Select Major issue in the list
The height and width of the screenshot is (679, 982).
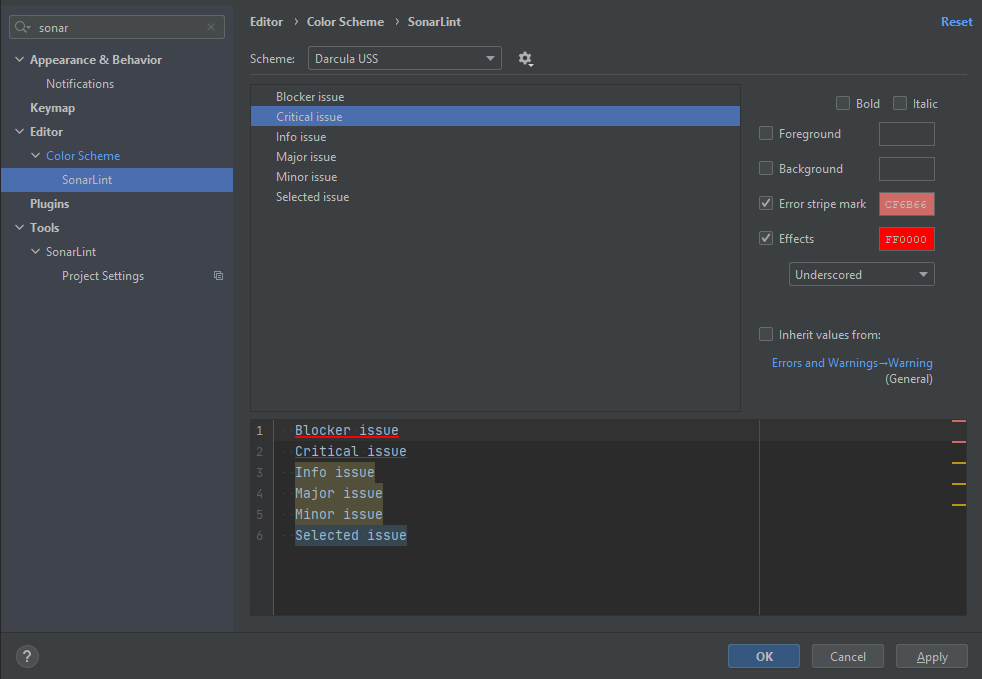[x=306, y=157]
